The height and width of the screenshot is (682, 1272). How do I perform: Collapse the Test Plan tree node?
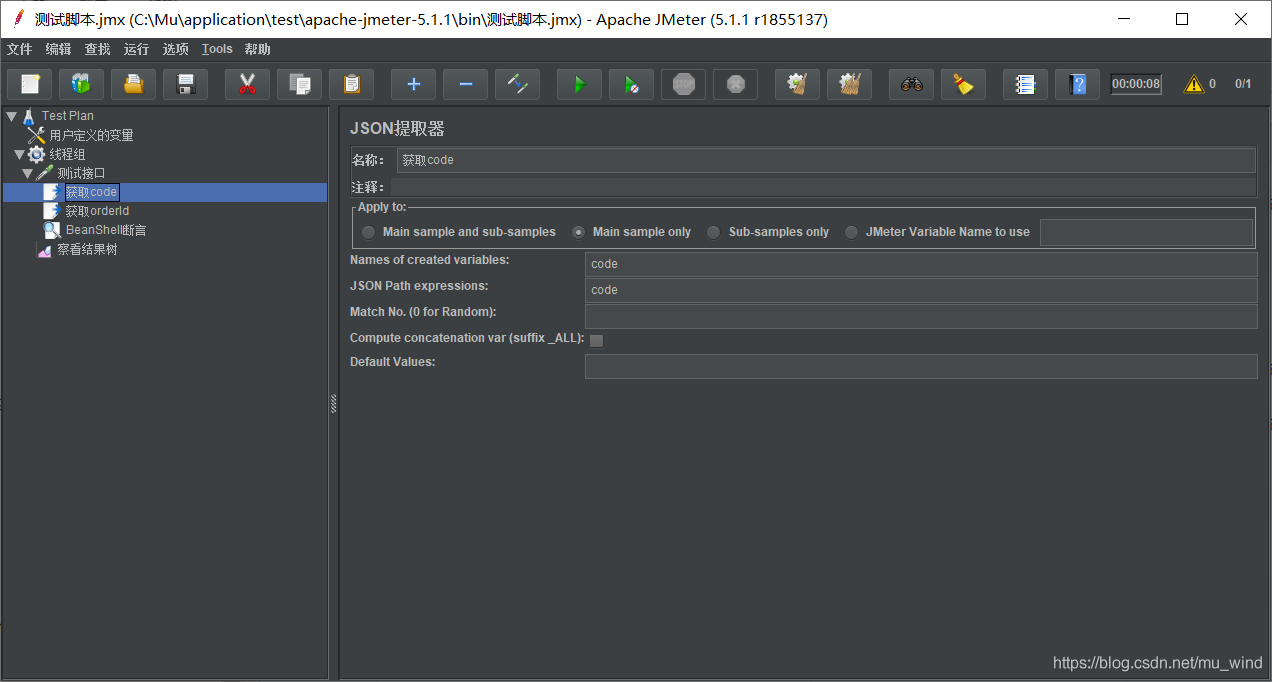pyautogui.click(x=11, y=116)
